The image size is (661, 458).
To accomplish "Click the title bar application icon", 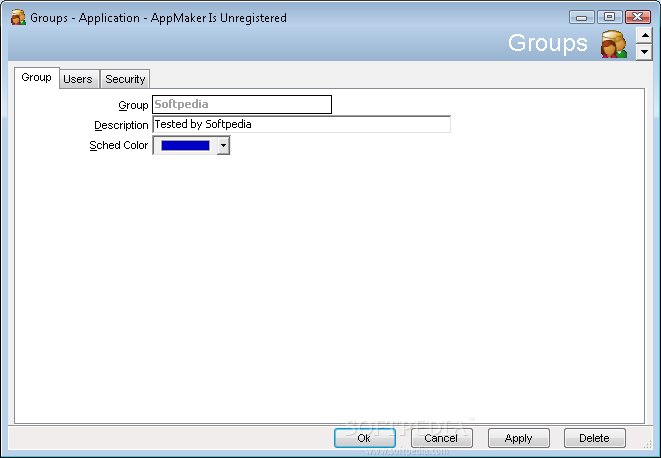I will pos(18,18).
